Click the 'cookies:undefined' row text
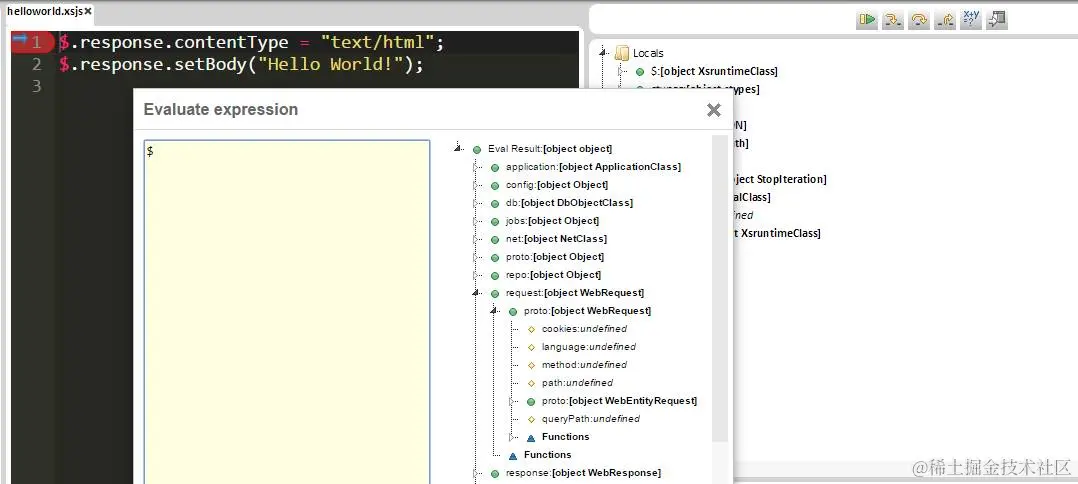1078x484 pixels. point(584,329)
